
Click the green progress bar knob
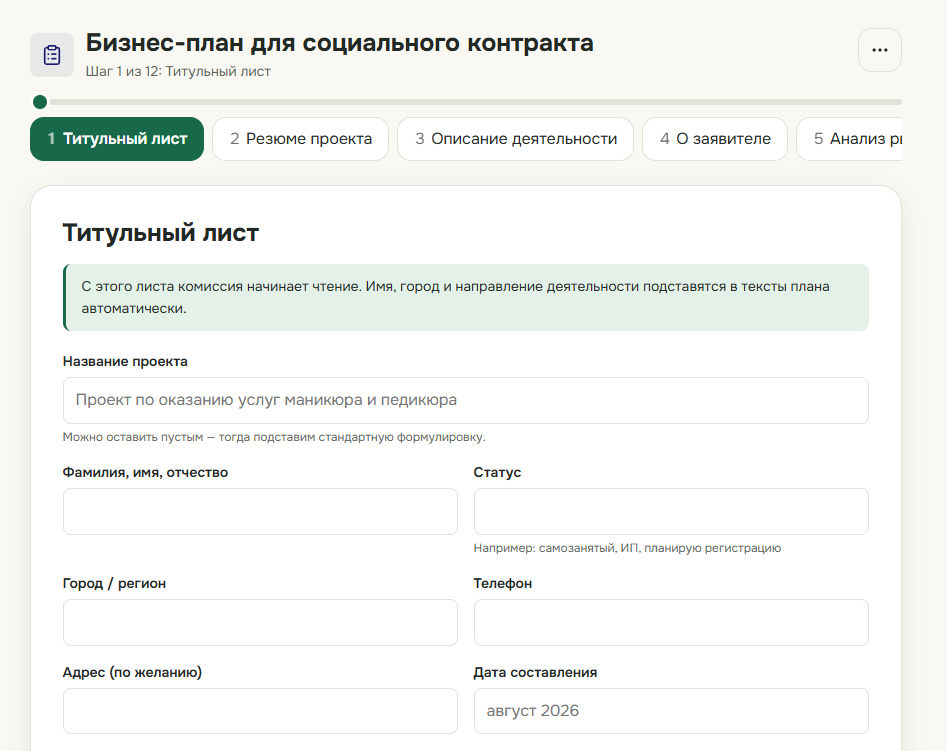(x=40, y=102)
